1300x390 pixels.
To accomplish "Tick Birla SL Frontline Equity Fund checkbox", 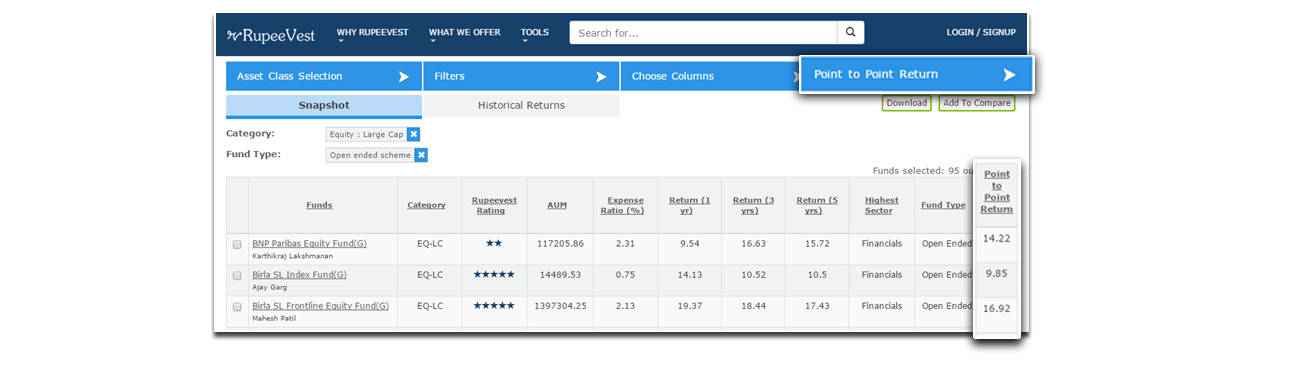I will (237, 307).
